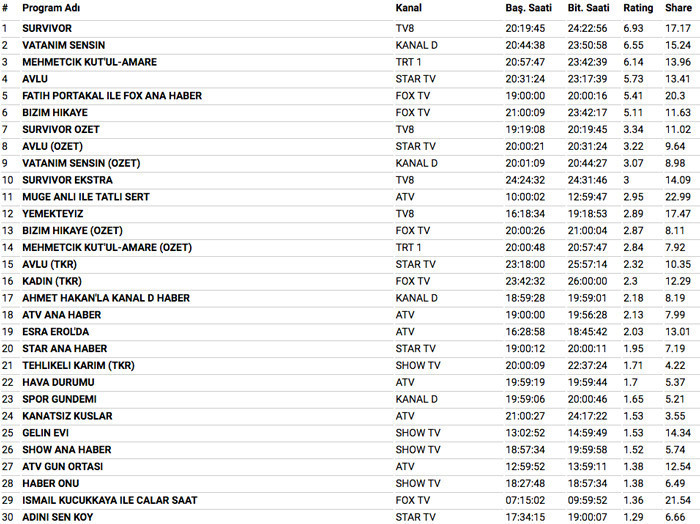Sort by the Kanal column header
This screenshot has width=700, height=524.
coord(408,8)
